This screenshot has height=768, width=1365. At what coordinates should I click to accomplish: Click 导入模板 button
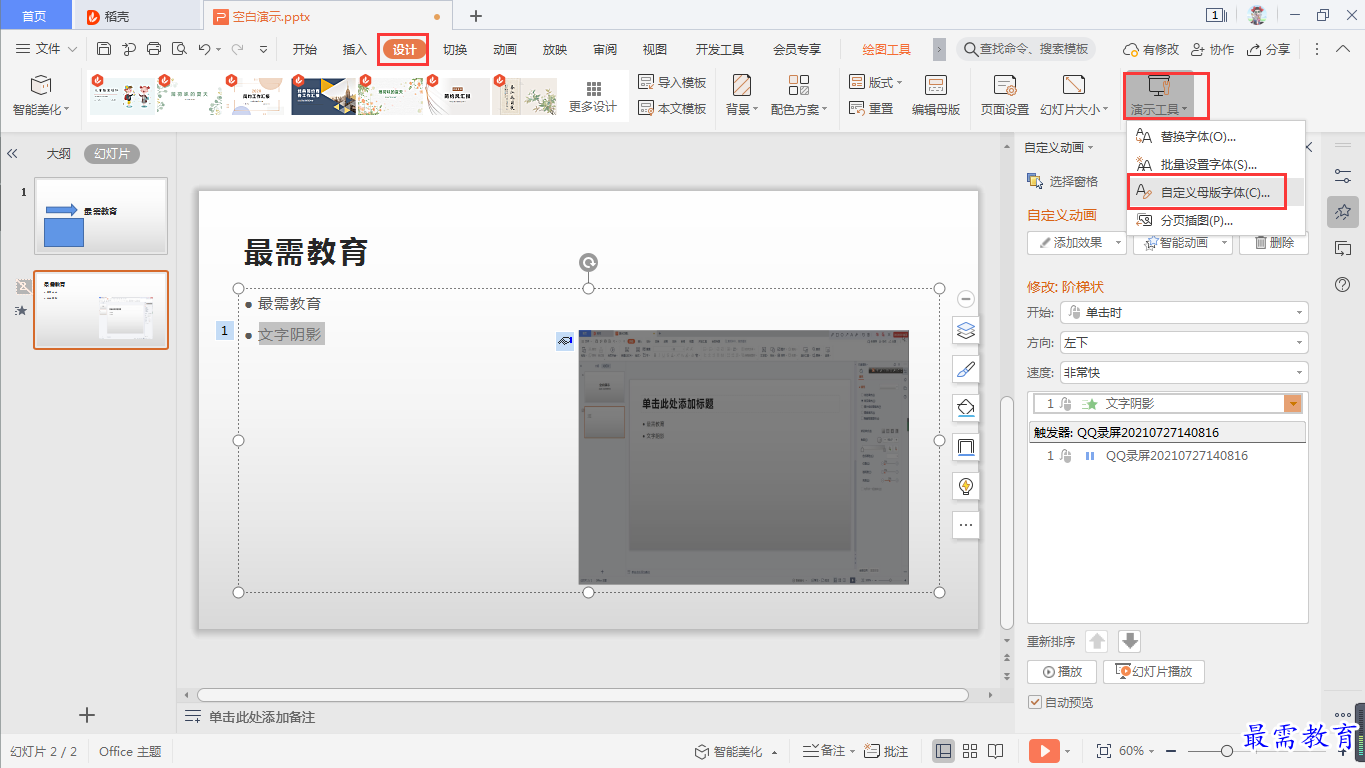pyautogui.click(x=671, y=83)
